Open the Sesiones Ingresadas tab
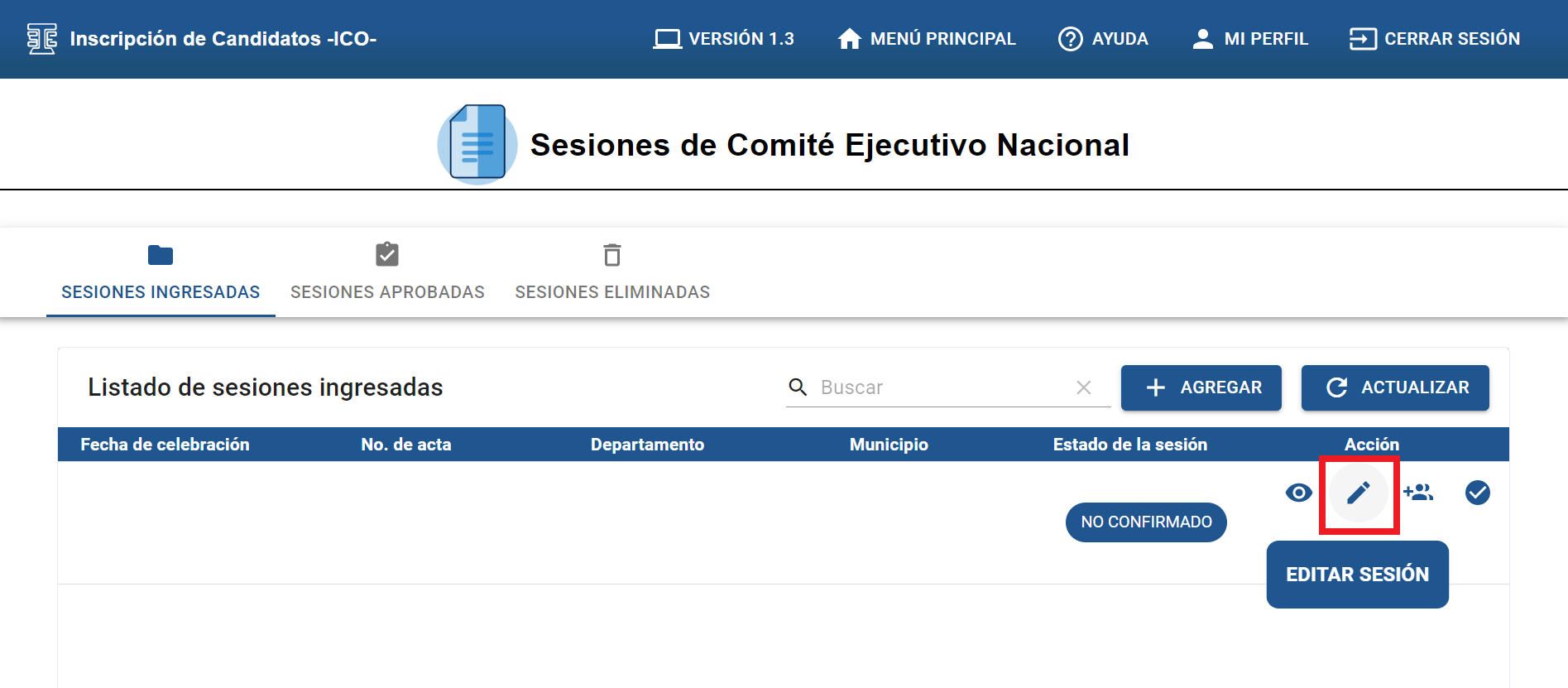The width and height of the screenshot is (1568, 688). [x=161, y=273]
